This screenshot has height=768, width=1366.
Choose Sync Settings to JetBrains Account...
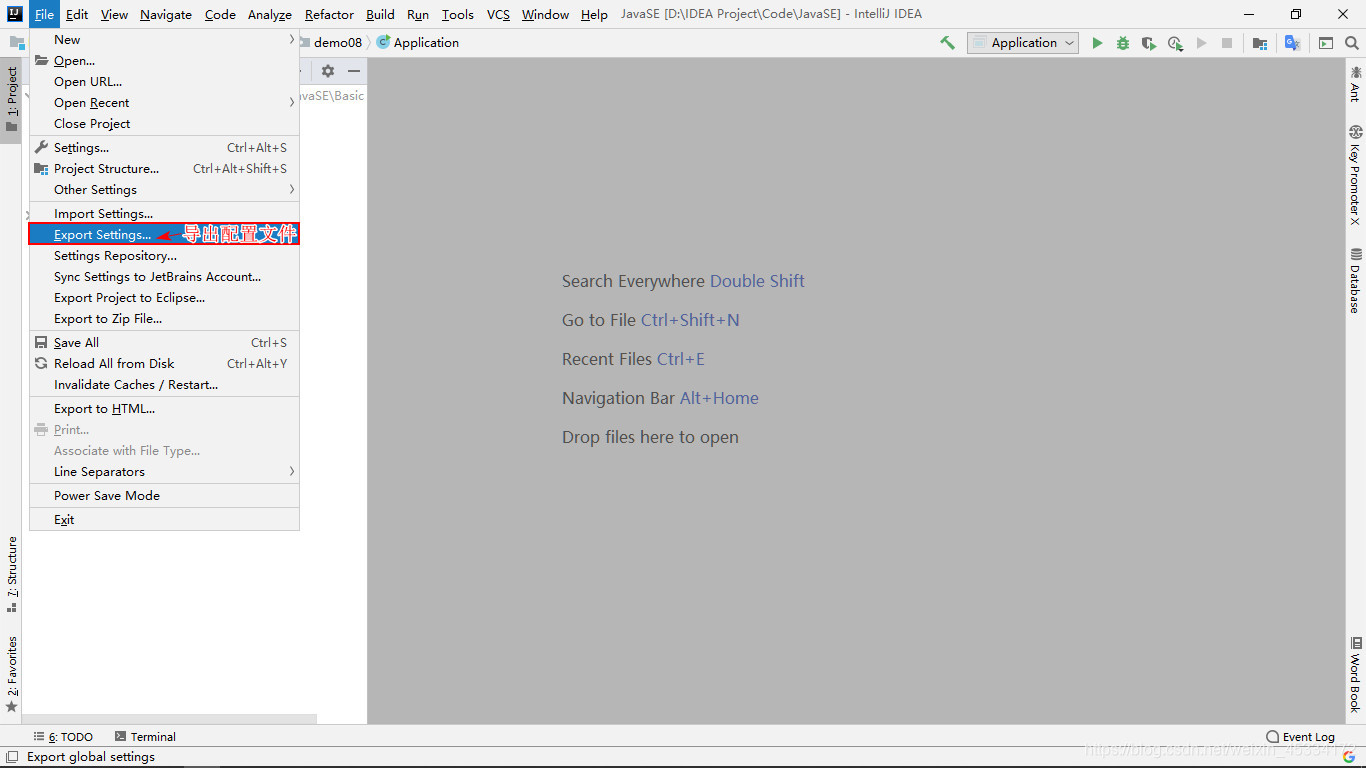pyautogui.click(x=164, y=277)
